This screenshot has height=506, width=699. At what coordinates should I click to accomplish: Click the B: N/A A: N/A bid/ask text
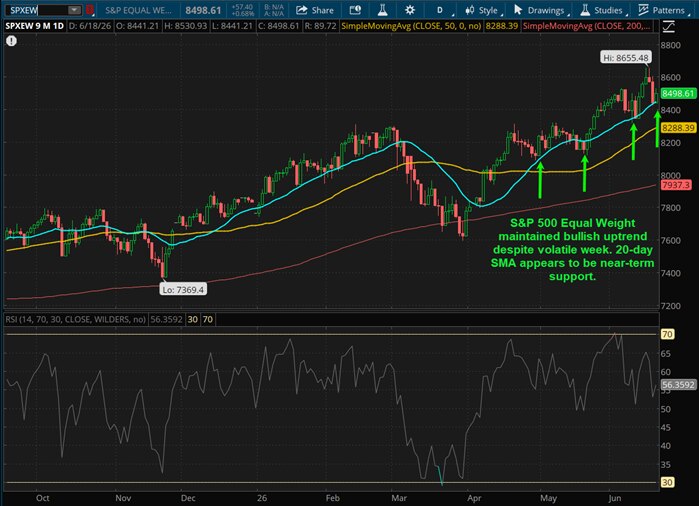[x=274, y=10]
